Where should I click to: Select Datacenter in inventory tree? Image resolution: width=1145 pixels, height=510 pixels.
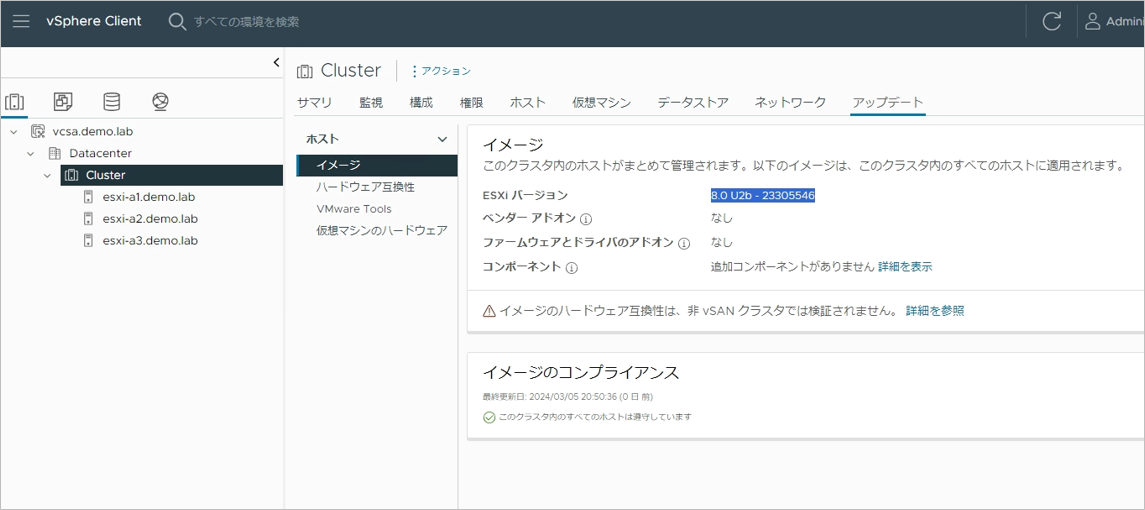coord(101,153)
